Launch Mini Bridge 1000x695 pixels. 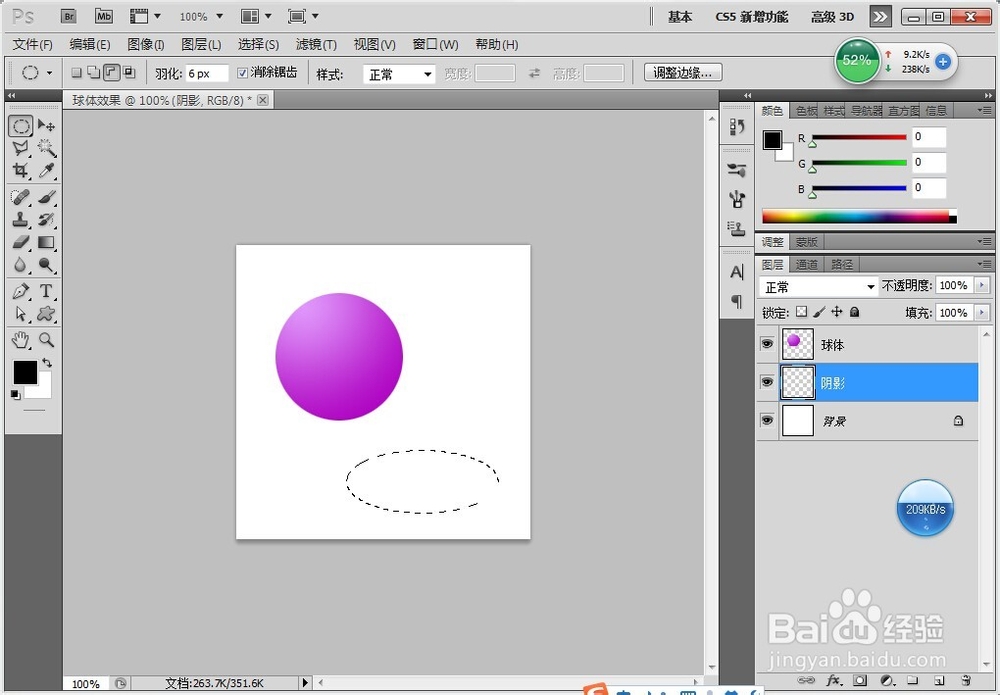(x=103, y=16)
